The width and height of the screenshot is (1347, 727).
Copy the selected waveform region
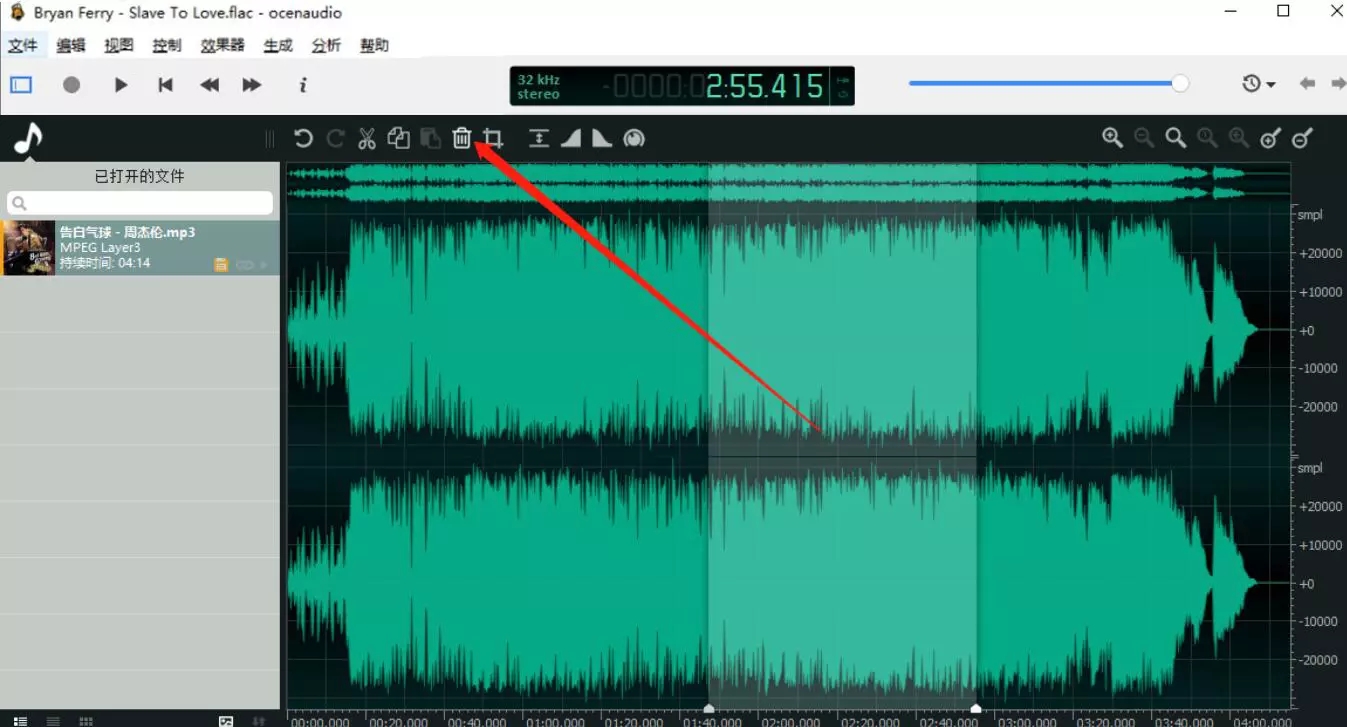pos(398,138)
